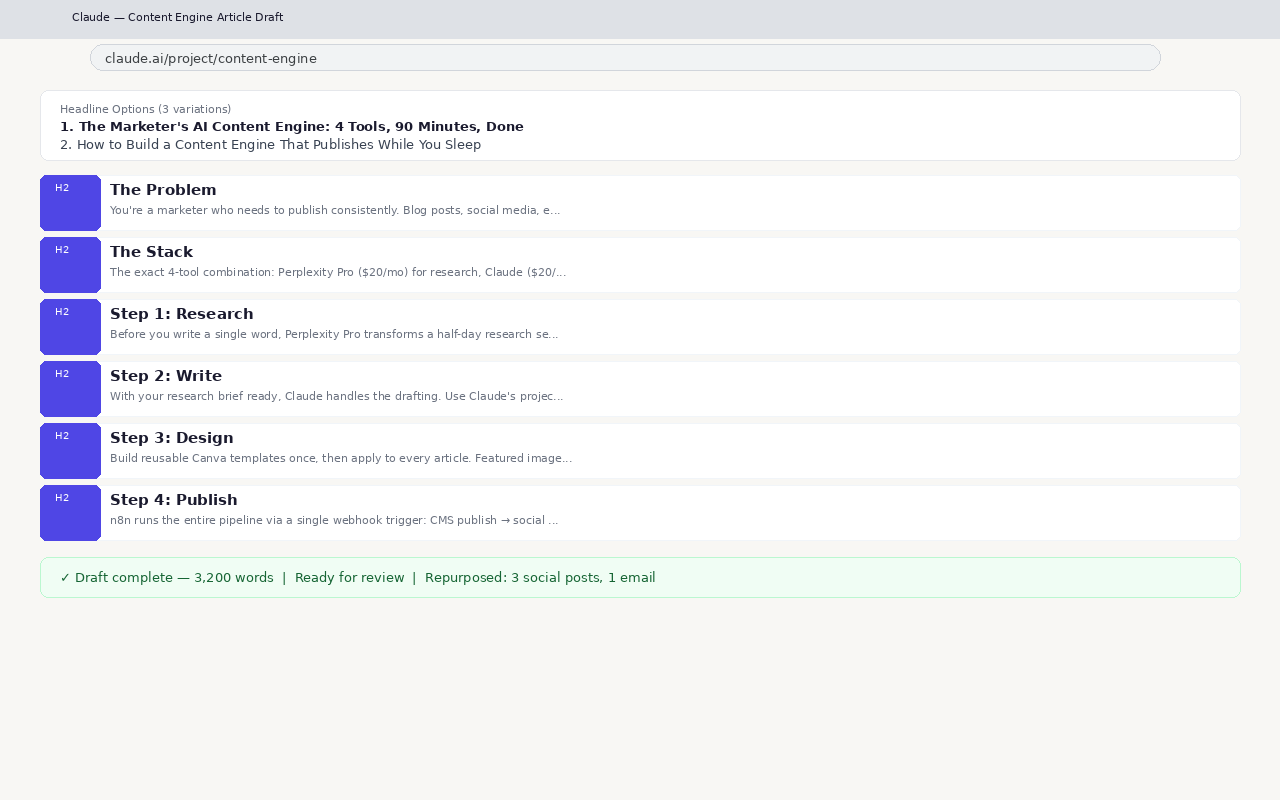
Task: Open The Stack section heading
Action: [x=151, y=252]
